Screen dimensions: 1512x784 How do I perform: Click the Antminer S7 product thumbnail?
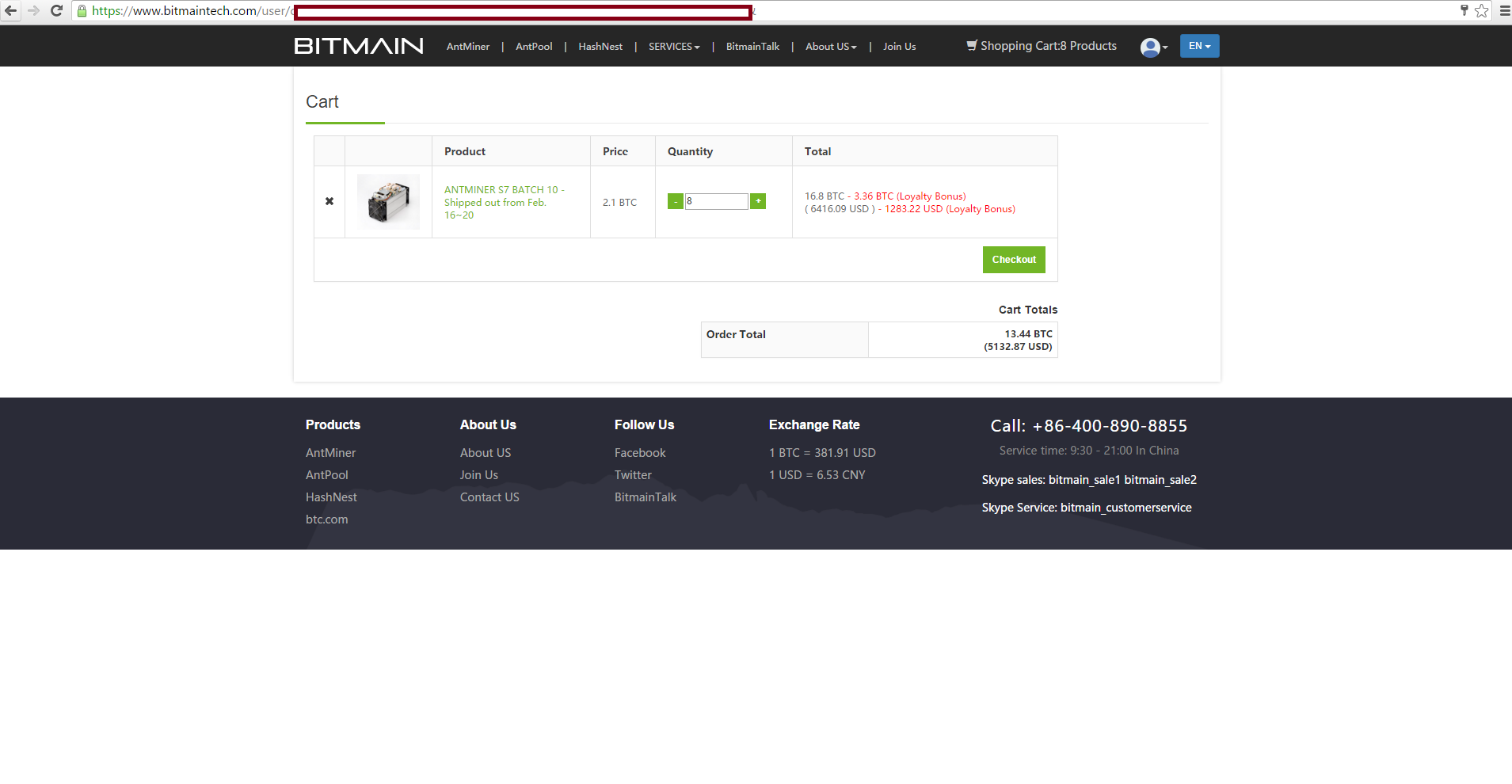(x=388, y=202)
